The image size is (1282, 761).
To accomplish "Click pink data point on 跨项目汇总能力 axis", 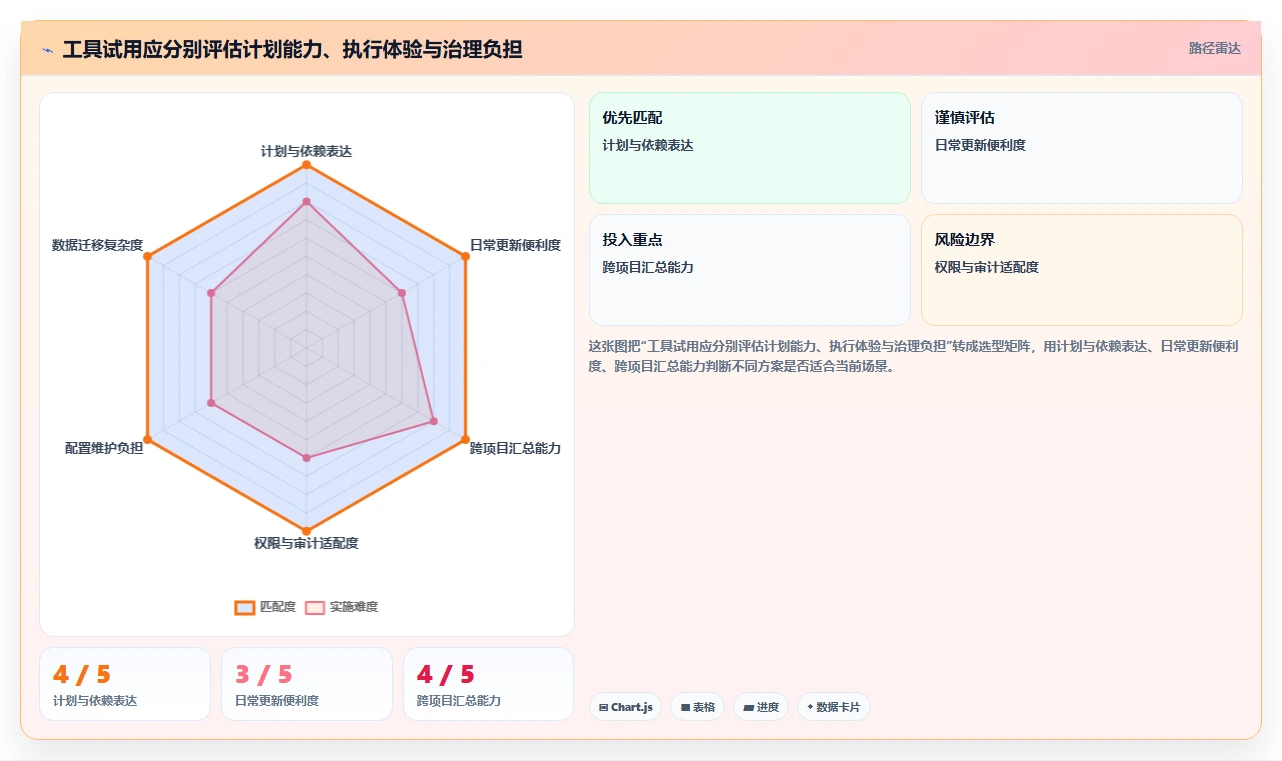I will [x=433, y=421].
